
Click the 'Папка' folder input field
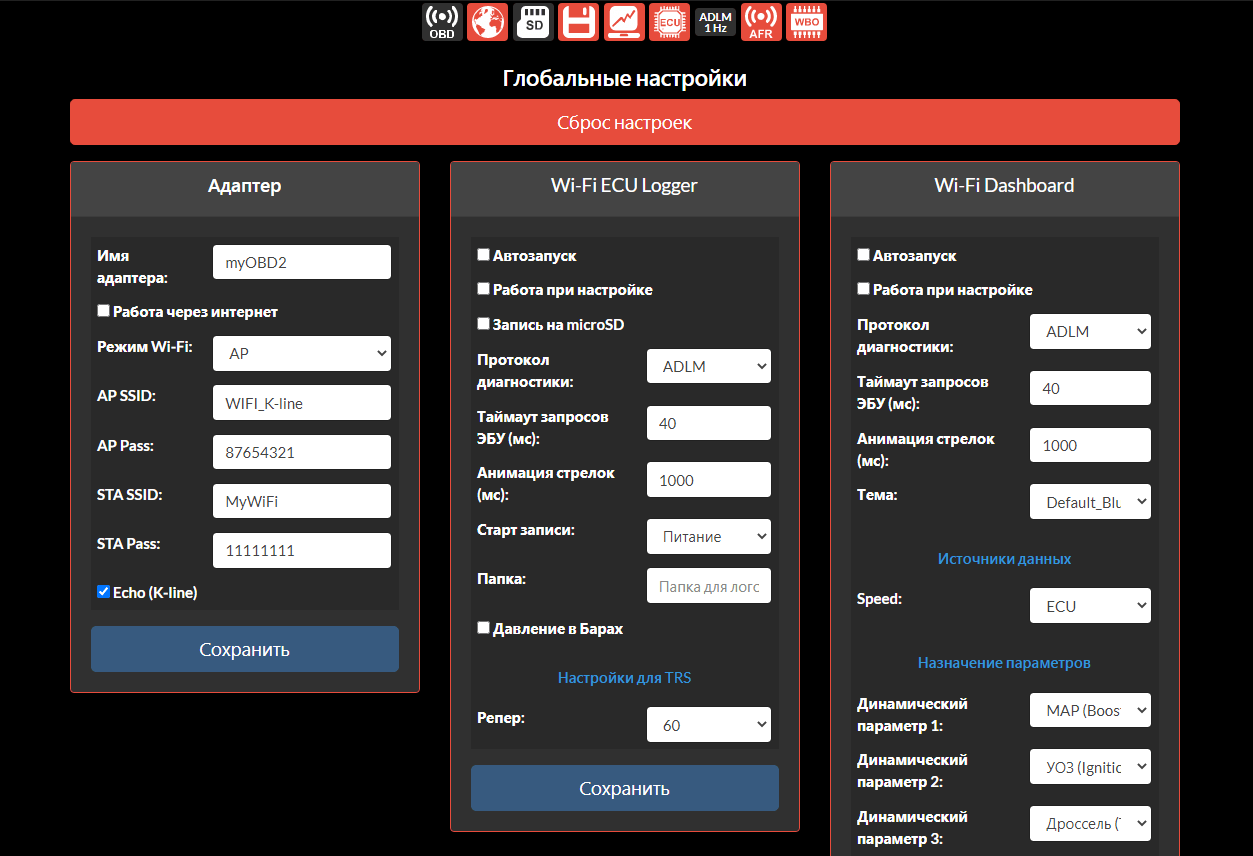click(708, 586)
